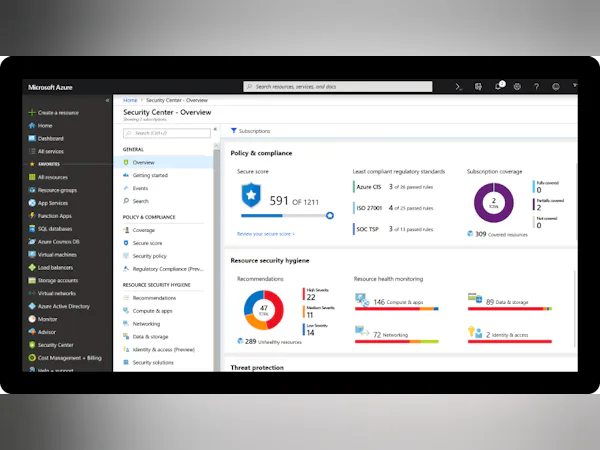Open 72 Networking health tile
The width and height of the screenshot is (600, 450).
[x=396, y=334]
